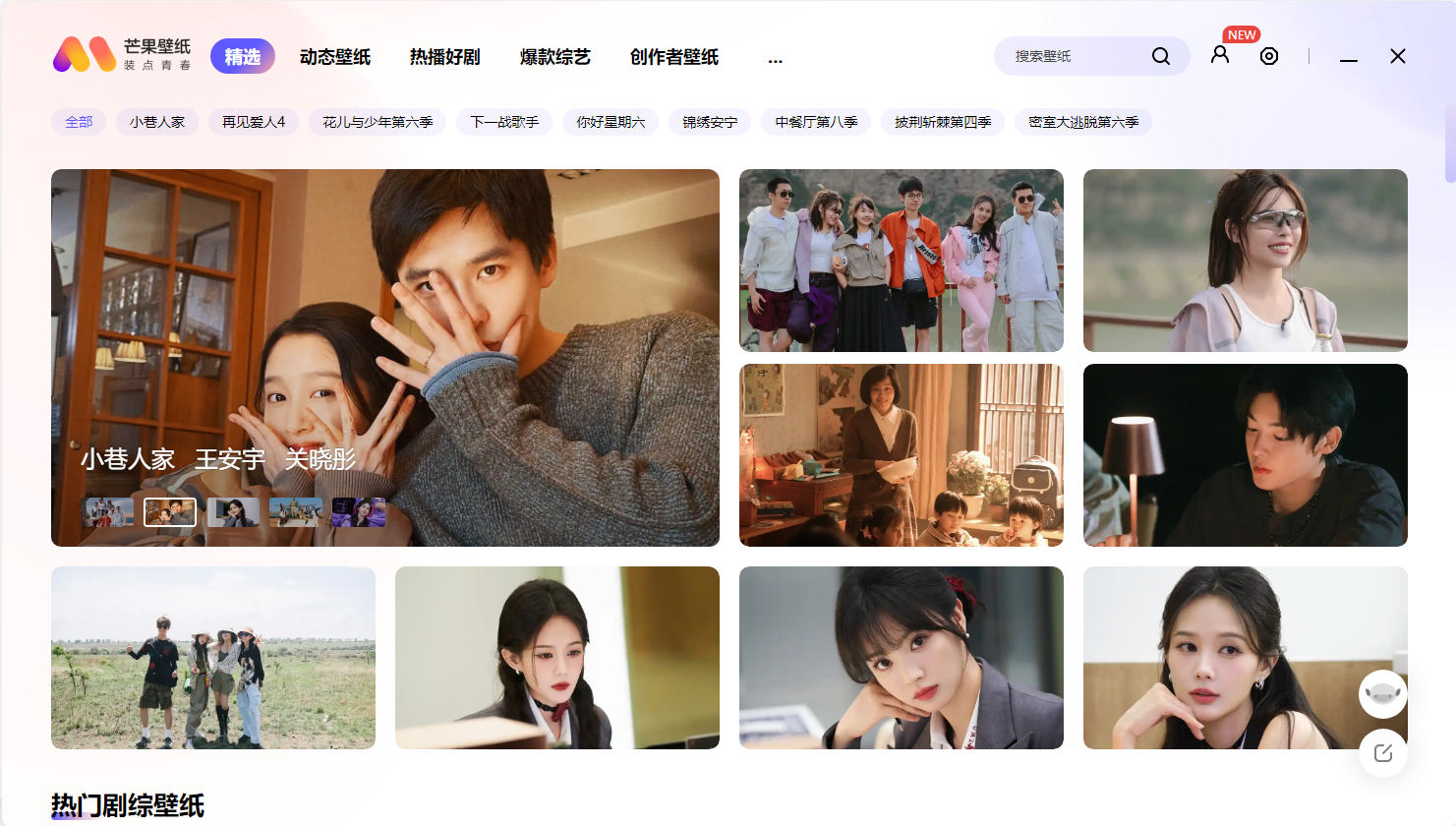Select the 锦绣安宁 filter chip
1456x826 pixels.
pyautogui.click(x=710, y=122)
